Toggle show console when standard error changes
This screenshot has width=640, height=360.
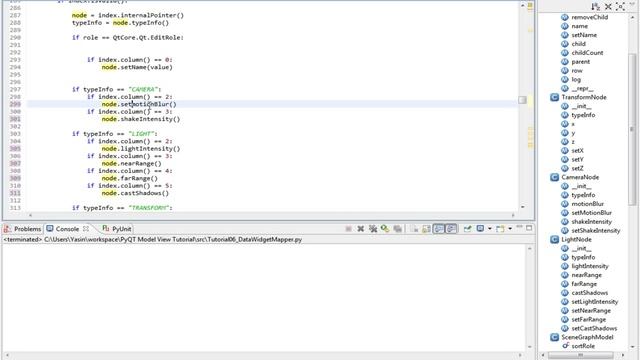451,229
